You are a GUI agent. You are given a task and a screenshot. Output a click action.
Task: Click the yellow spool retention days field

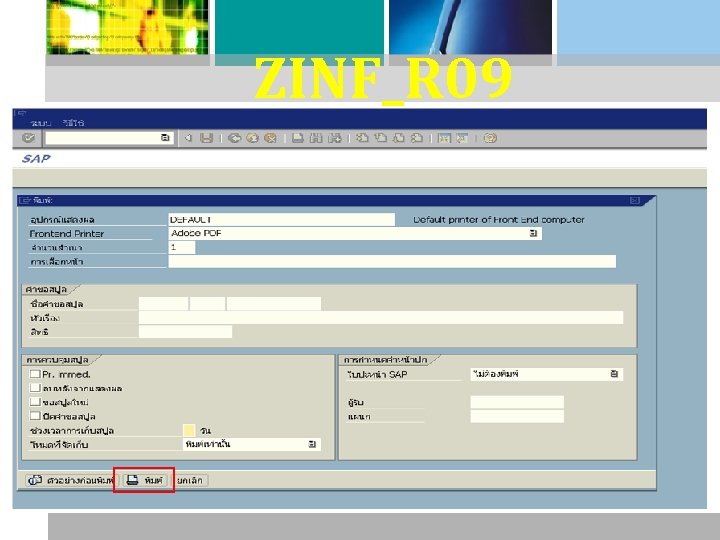pyautogui.click(x=189, y=430)
